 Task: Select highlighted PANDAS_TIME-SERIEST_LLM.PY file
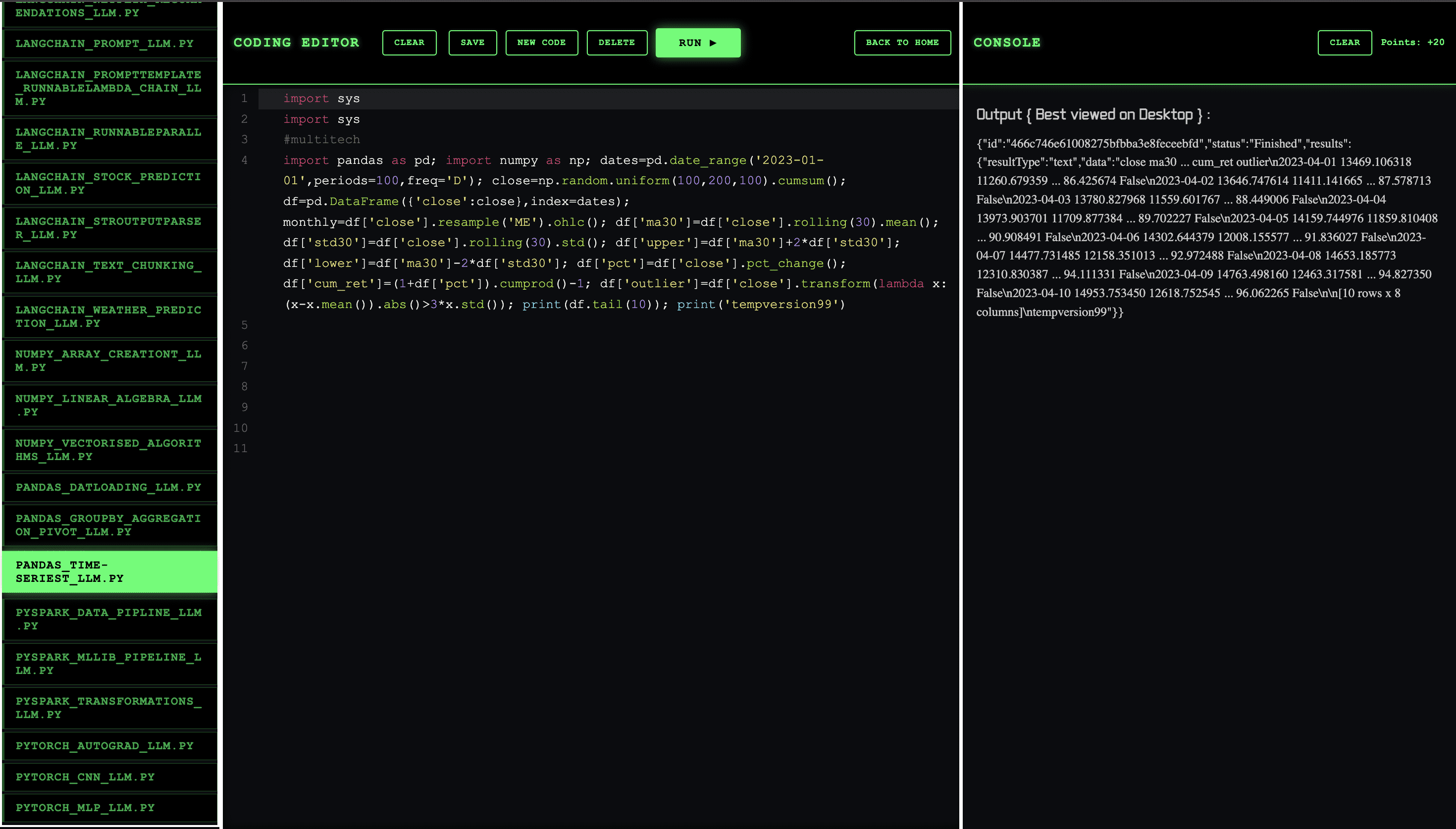[x=110, y=571]
